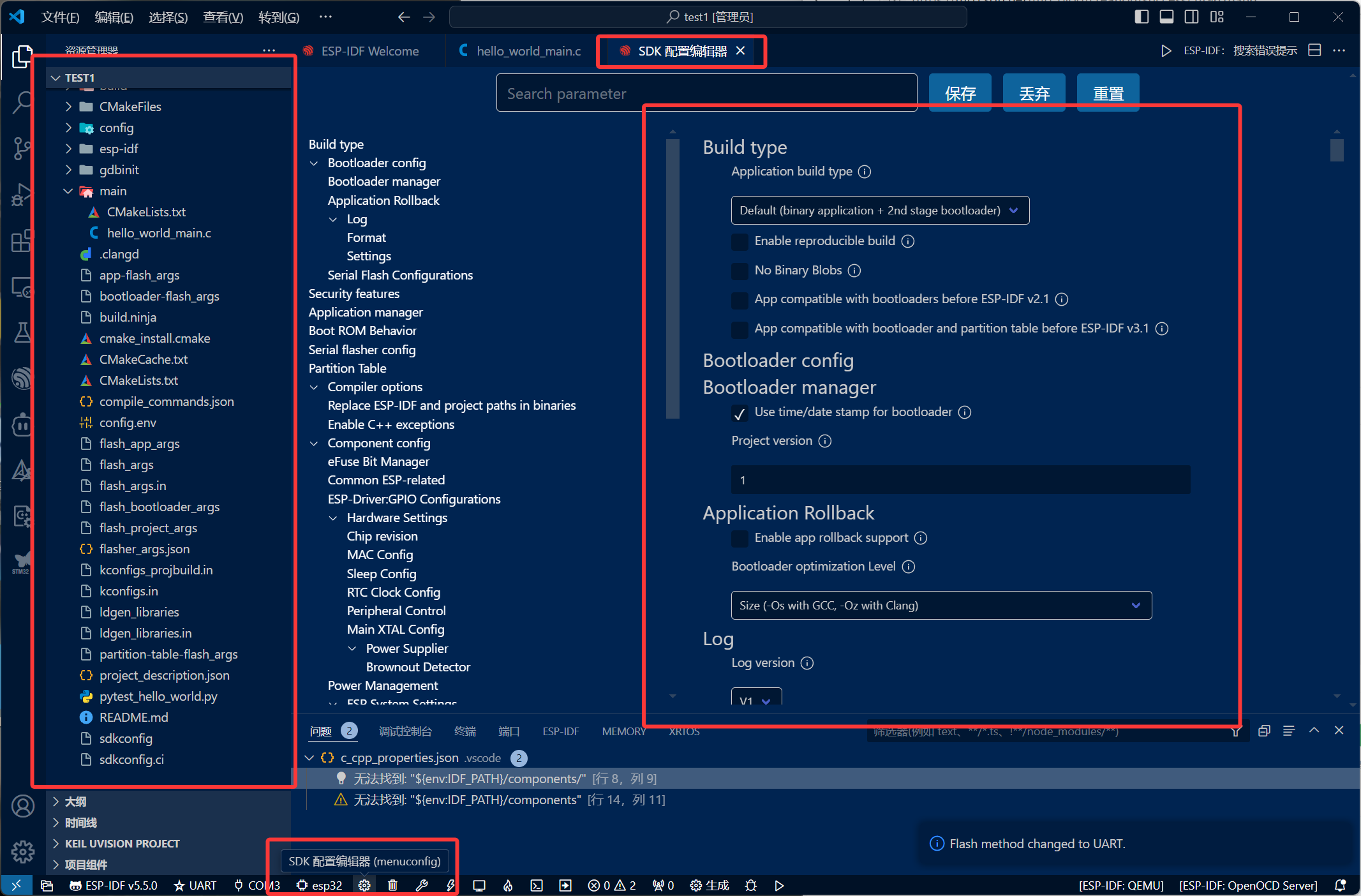The image size is (1361, 896).
Task: Click the Search parameter input field
Action: coord(706,93)
